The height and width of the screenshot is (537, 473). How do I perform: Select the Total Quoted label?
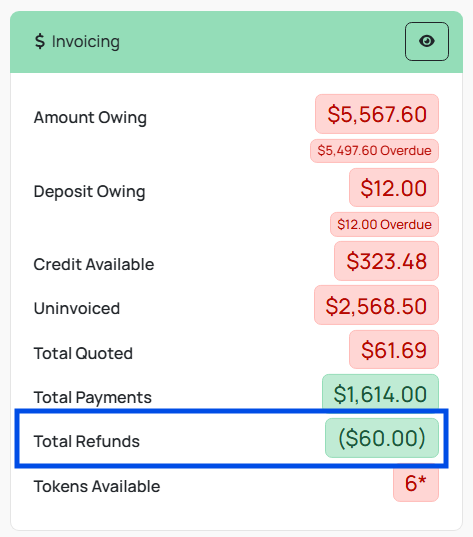[83, 353]
